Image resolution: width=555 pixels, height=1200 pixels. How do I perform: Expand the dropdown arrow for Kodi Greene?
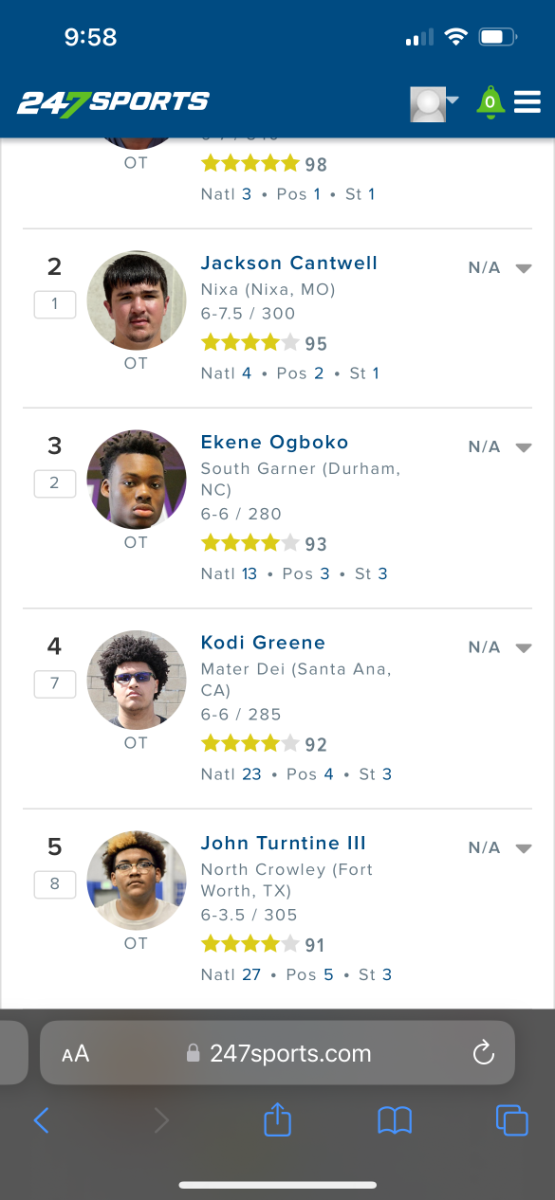click(x=523, y=647)
